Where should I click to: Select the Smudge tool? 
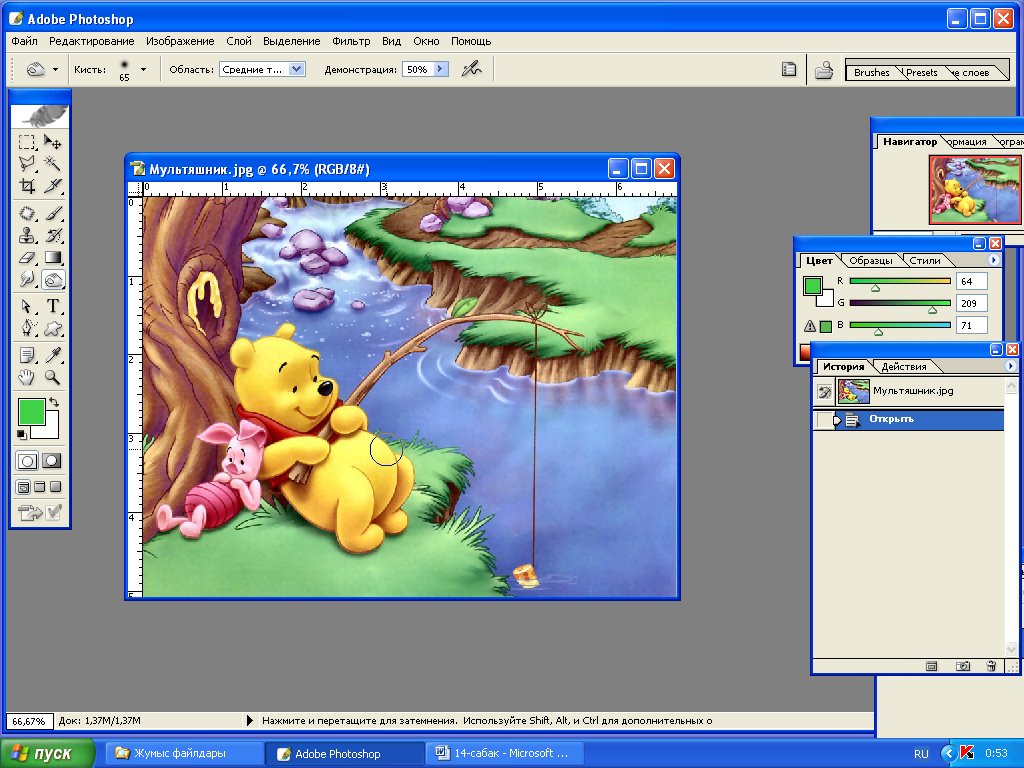27,280
